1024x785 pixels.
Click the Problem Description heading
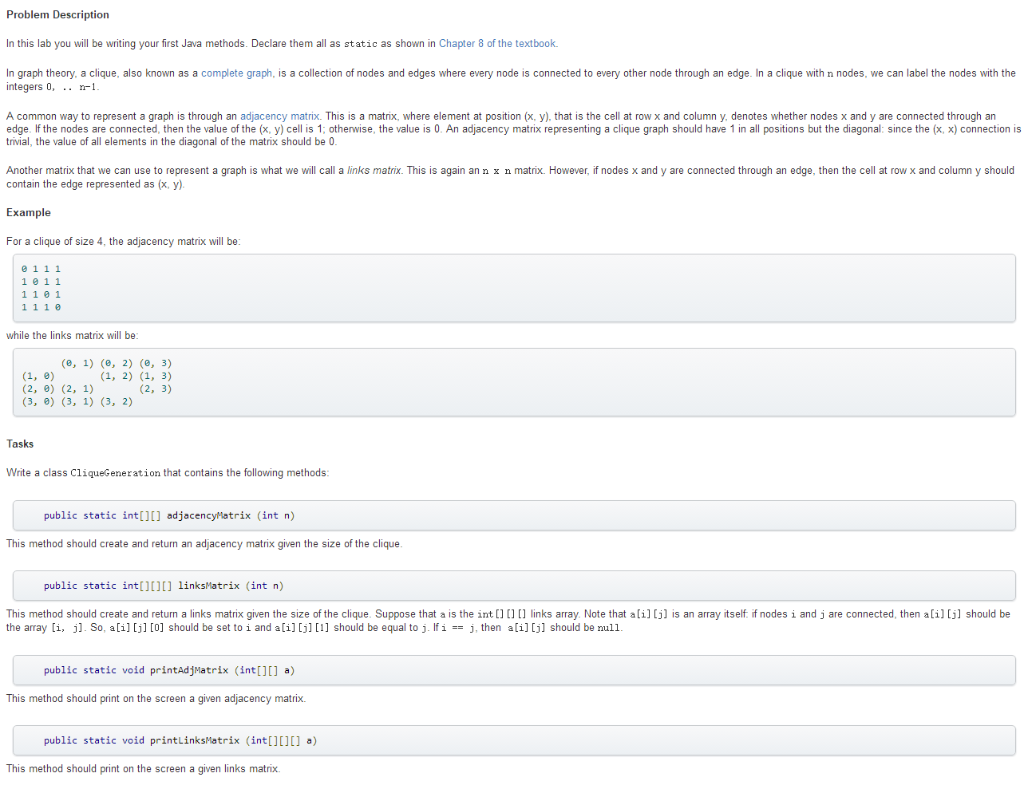57,14
